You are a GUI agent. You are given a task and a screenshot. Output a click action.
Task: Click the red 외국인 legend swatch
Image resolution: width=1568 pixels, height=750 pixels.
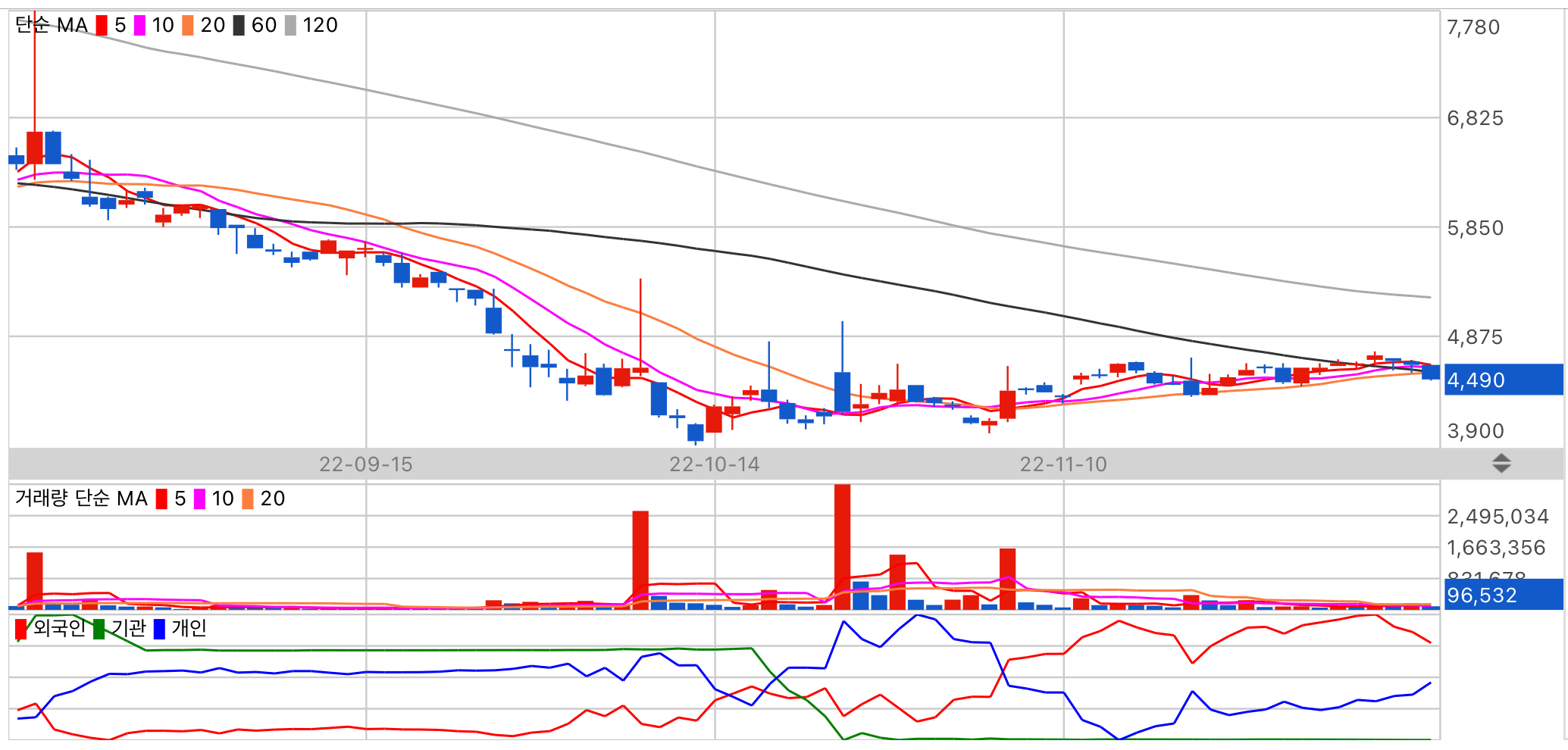(x=20, y=630)
